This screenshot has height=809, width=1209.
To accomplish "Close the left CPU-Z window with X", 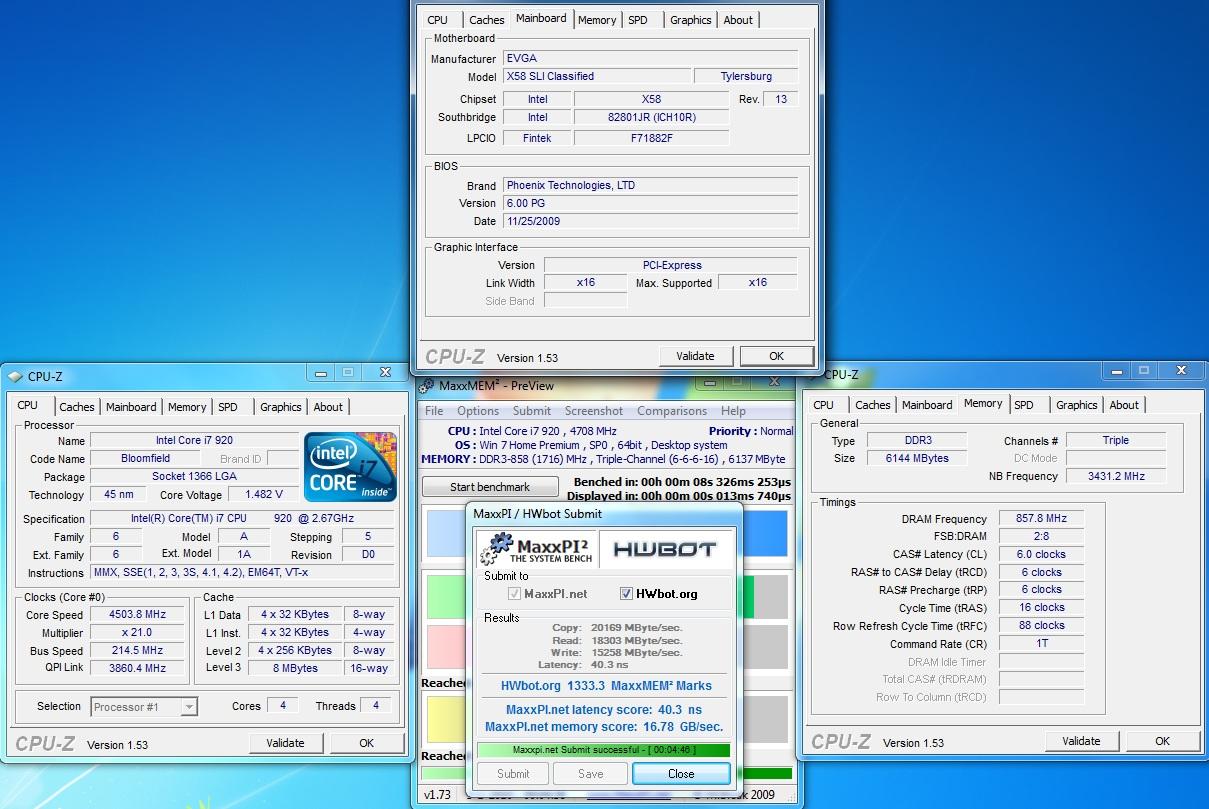I will click(x=385, y=373).
